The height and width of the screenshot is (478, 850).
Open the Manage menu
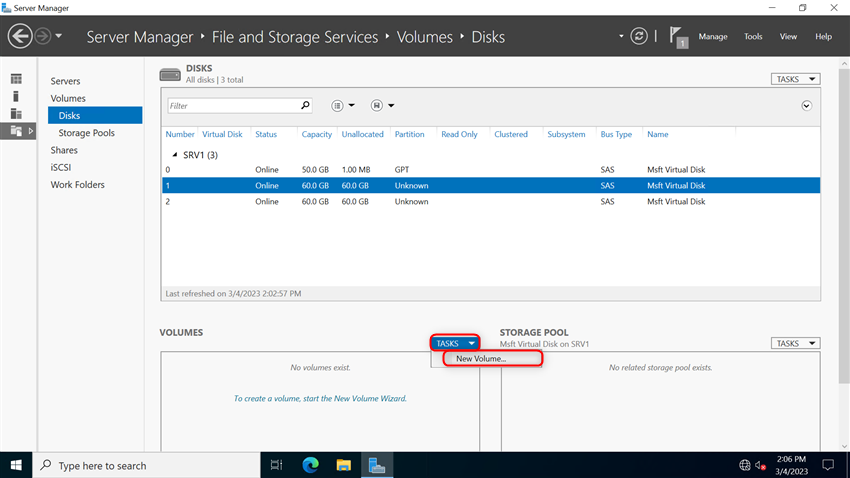click(x=712, y=36)
